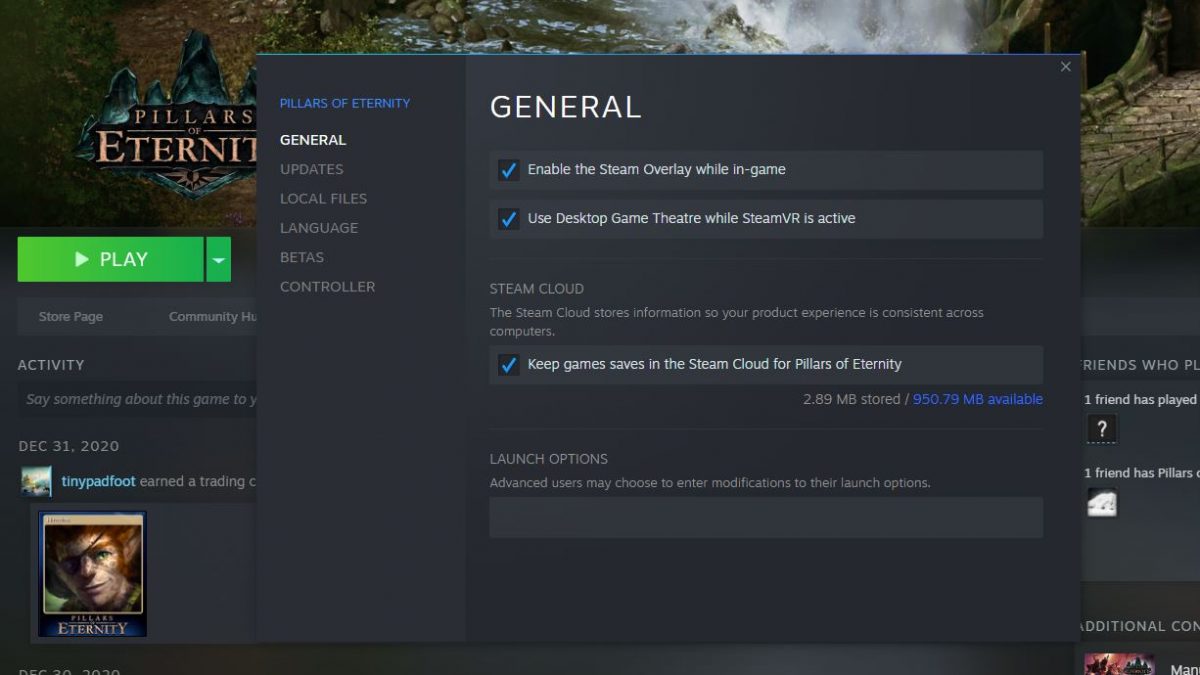Expand the CONTROLLER settings section

[x=328, y=287]
